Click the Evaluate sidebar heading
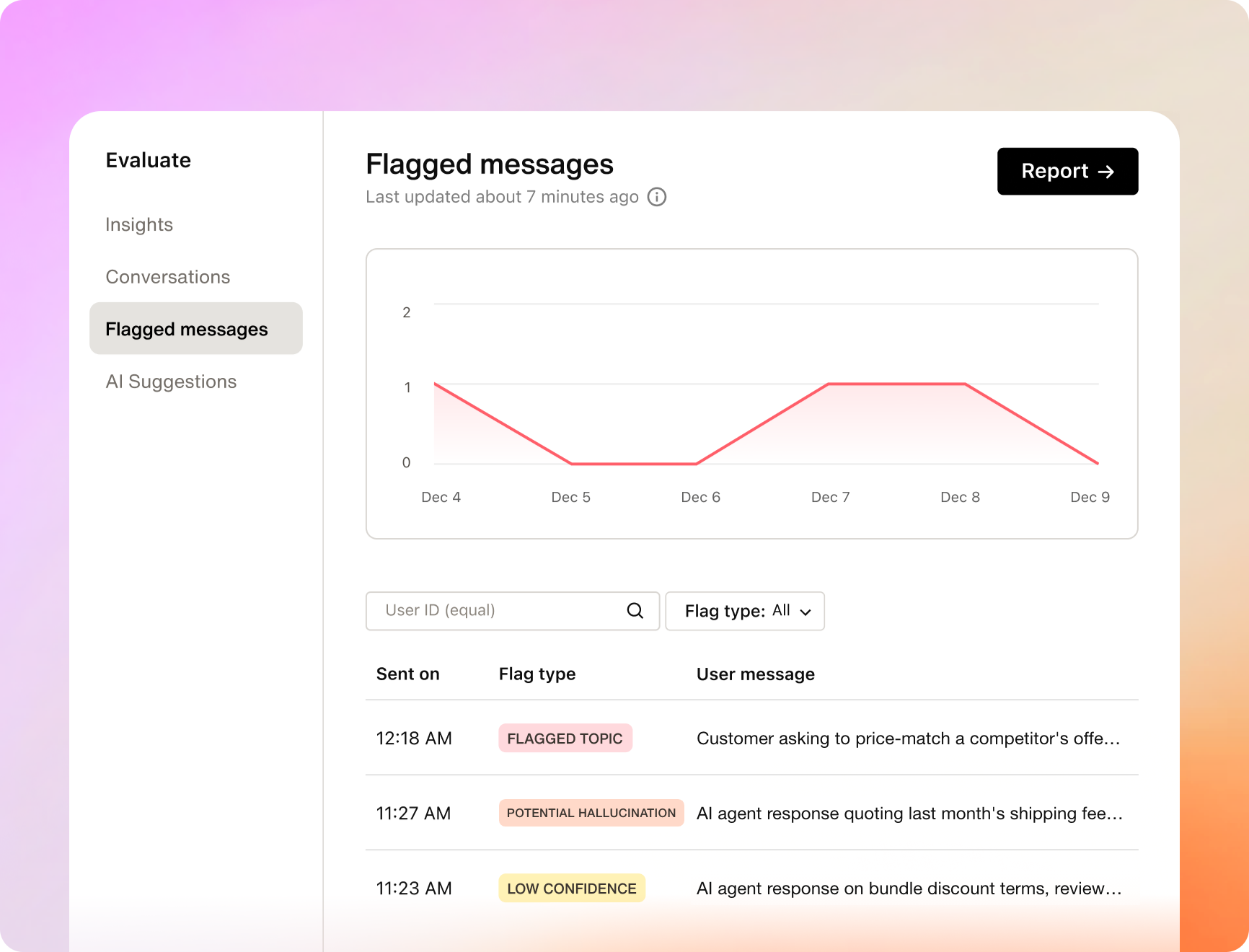This screenshot has height=952, width=1249. [x=149, y=160]
